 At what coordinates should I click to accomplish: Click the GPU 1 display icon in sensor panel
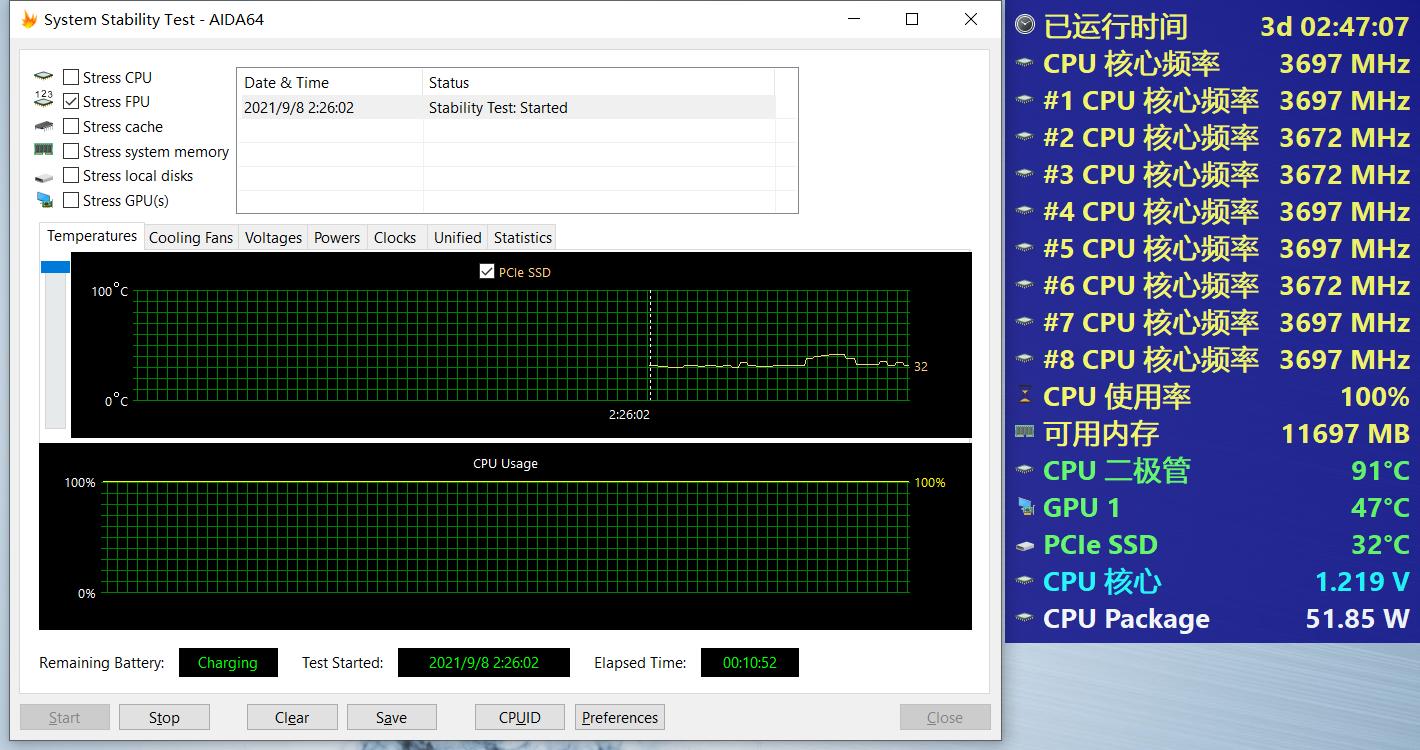1025,507
